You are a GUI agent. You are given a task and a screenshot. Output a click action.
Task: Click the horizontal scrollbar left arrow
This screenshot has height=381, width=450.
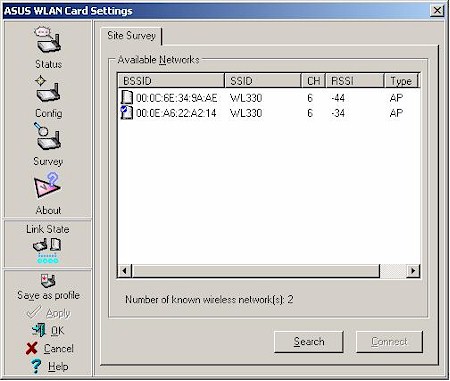click(x=125, y=271)
